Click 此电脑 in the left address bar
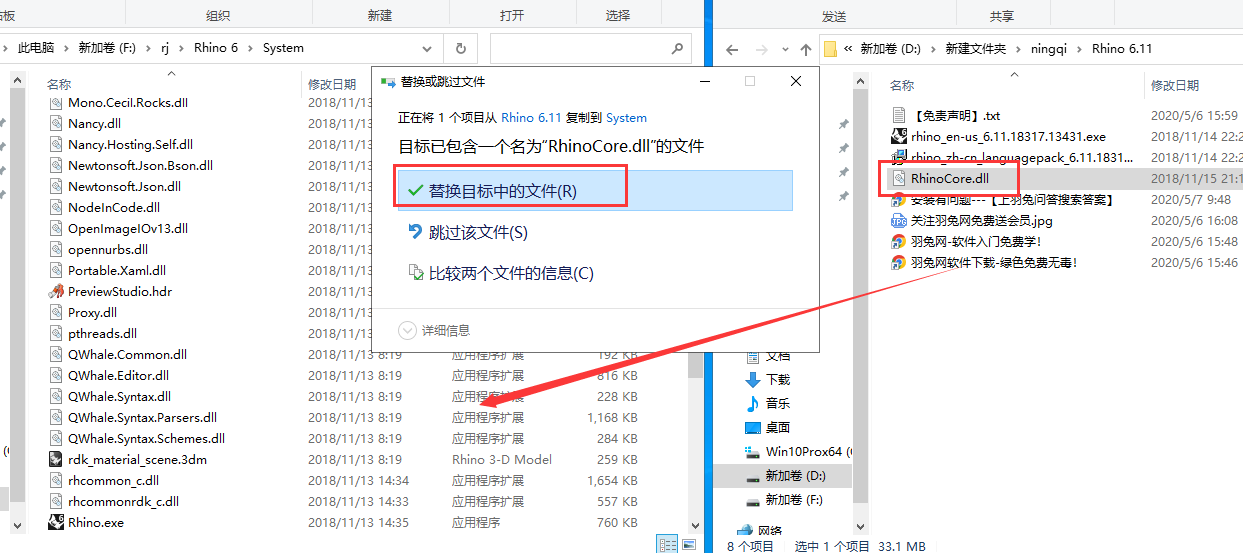The image size is (1243, 553). [36, 48]
